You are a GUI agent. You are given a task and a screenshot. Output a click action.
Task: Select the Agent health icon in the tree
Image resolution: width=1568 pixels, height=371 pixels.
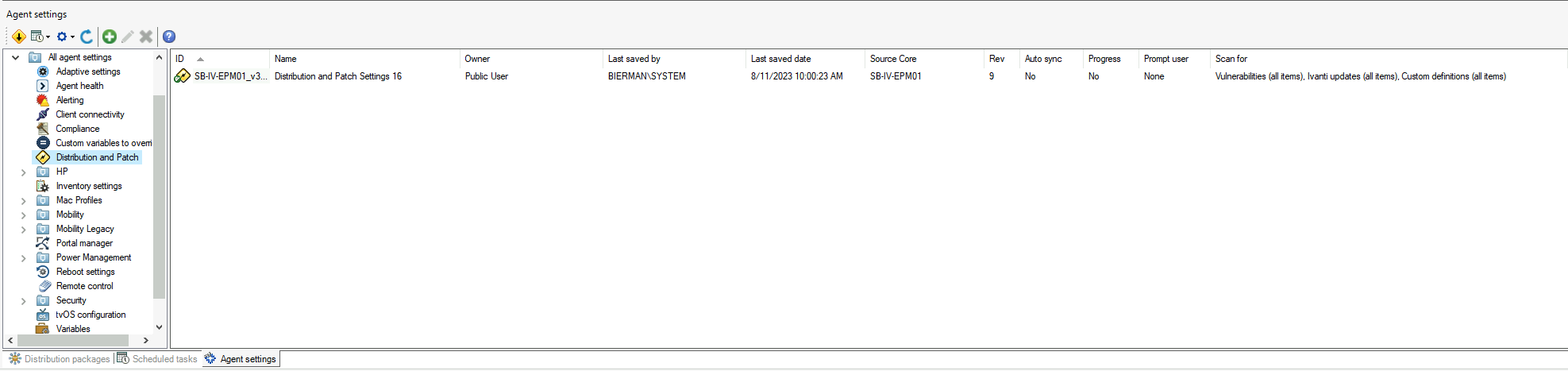(x=43, y=86)
